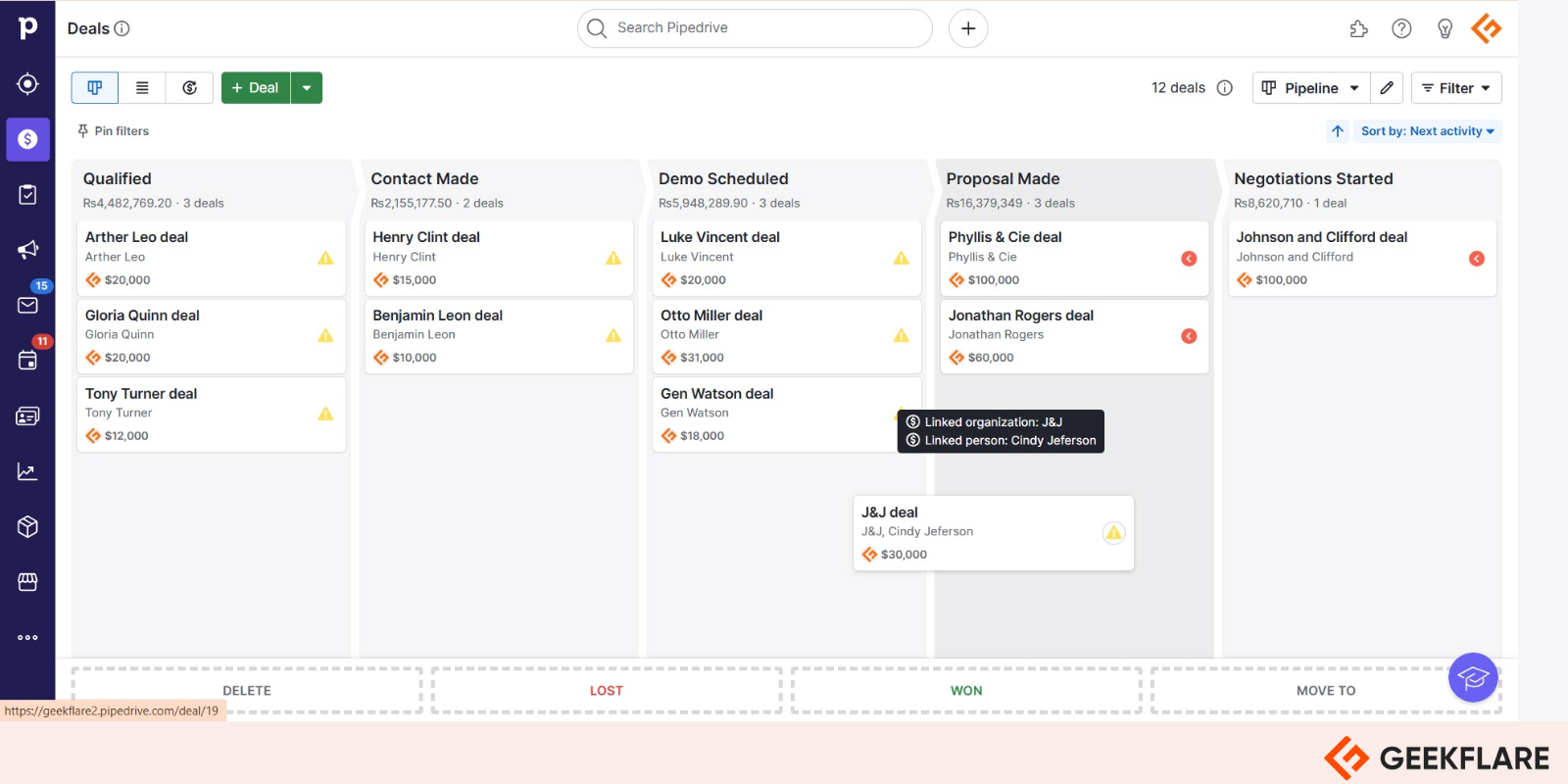Click the green + Deal button
This screenshot has width=1568, height=784.
(256, 88)
